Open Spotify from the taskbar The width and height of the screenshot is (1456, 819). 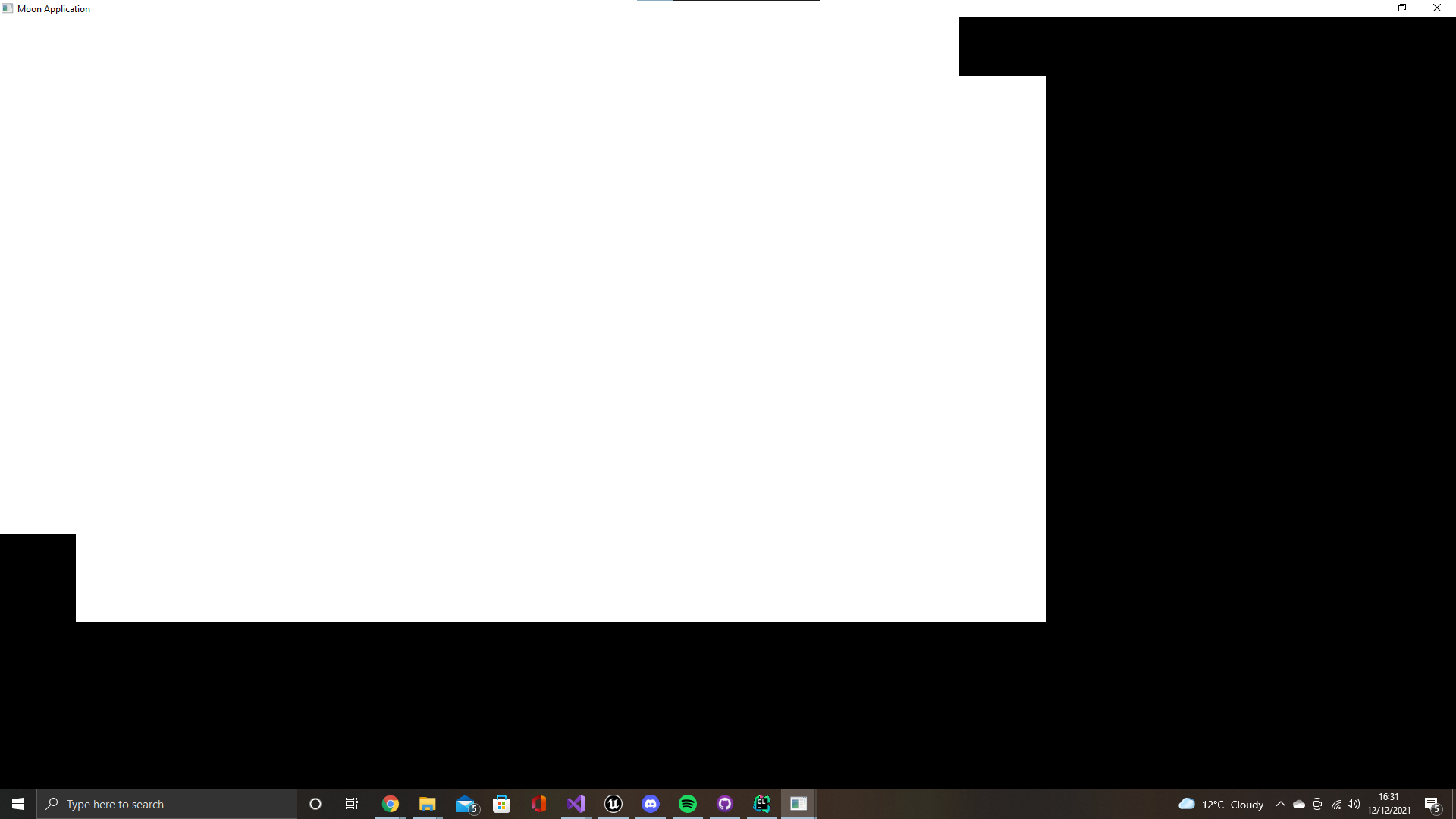(x=688, y=804)
